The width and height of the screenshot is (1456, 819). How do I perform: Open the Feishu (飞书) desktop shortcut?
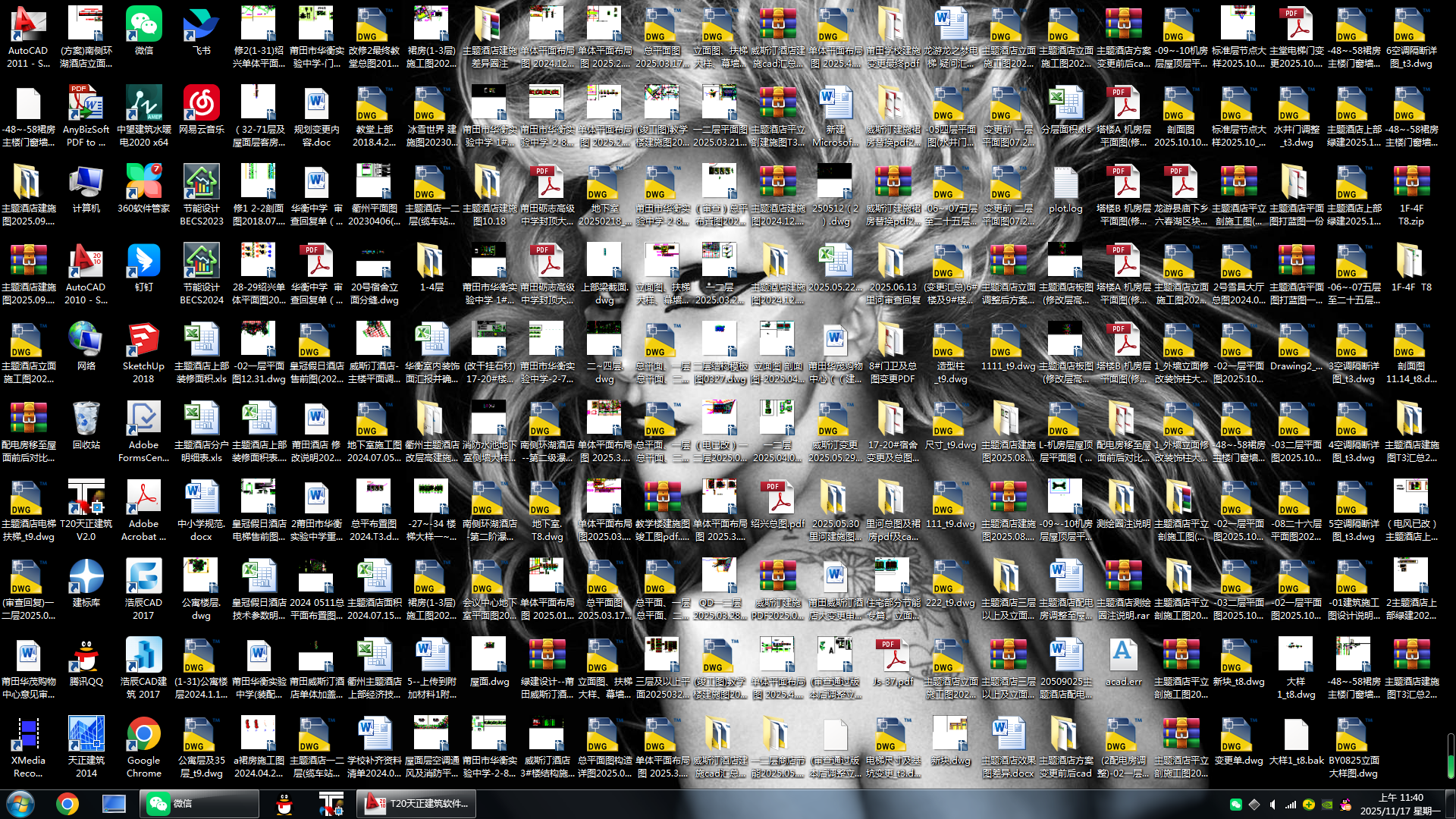[x=201, y=26]
